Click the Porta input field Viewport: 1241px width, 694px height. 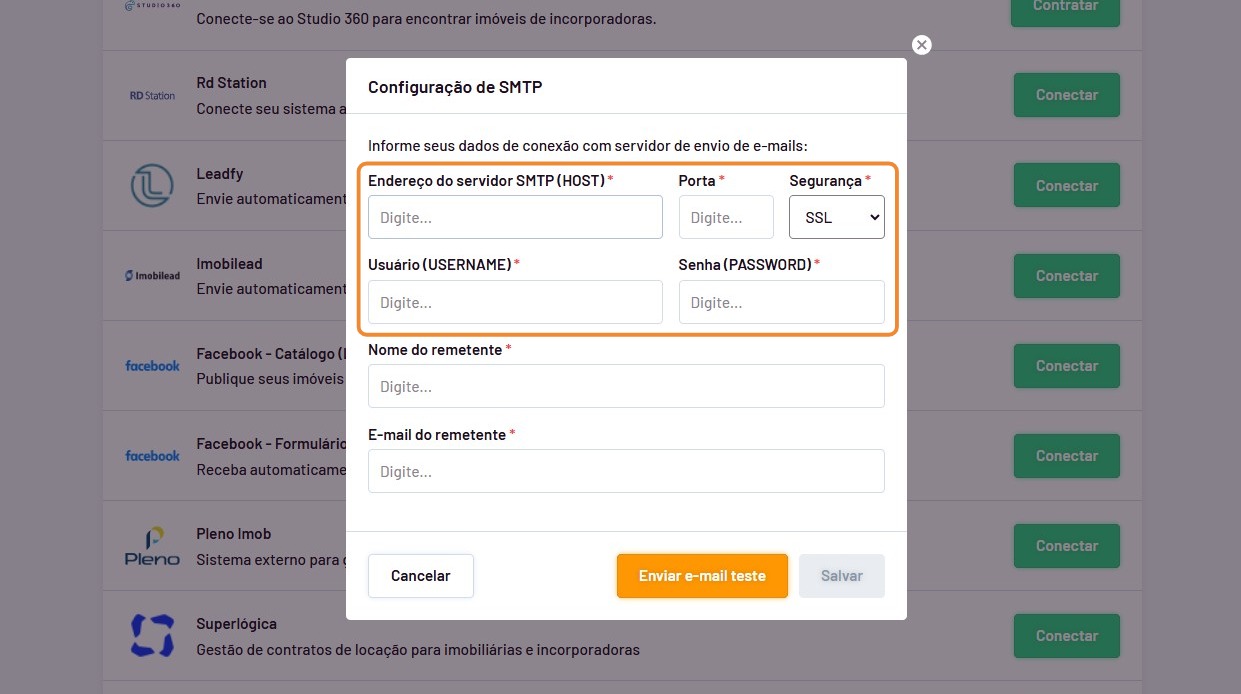(x=726, y=217)
